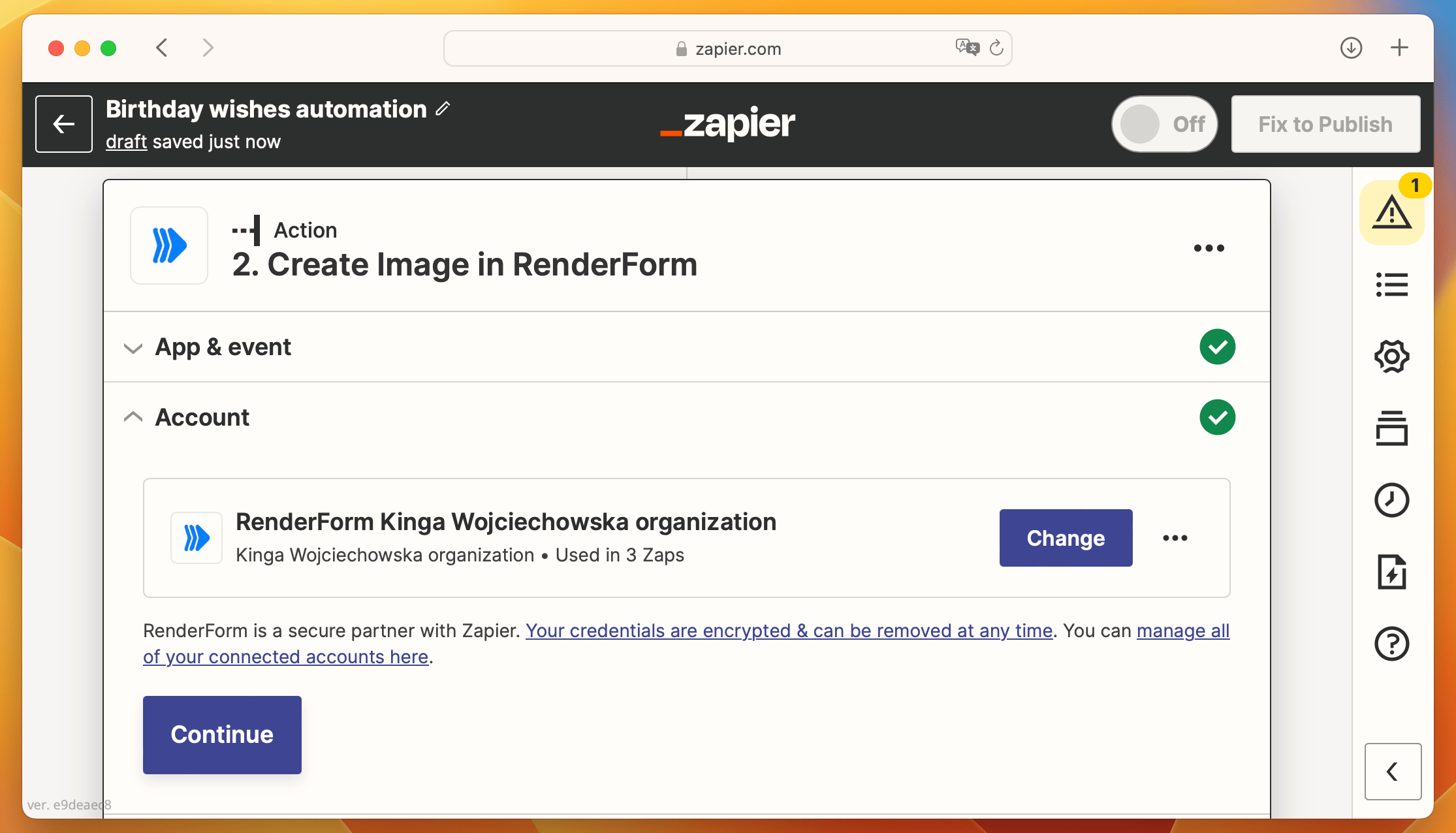
Task: Click Change to switch RenderForm account
Action: coord(1066,537)
